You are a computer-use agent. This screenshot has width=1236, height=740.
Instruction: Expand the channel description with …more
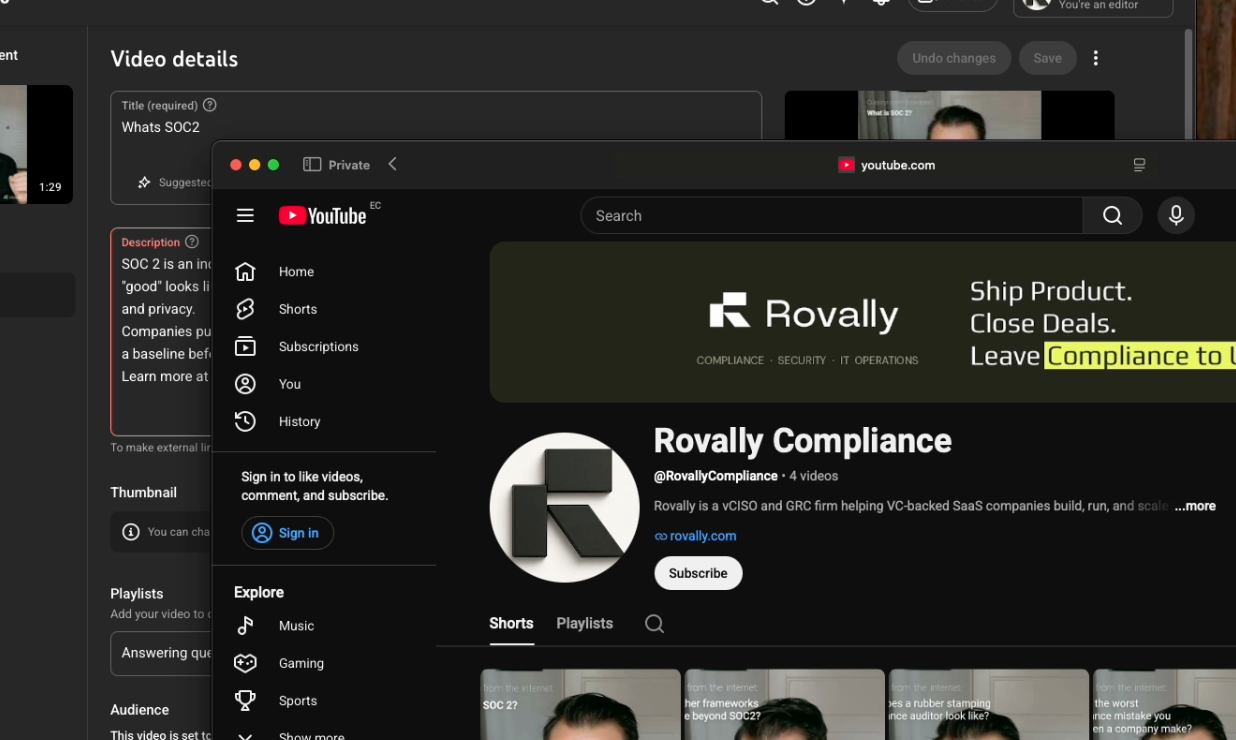click(1195, 506)
